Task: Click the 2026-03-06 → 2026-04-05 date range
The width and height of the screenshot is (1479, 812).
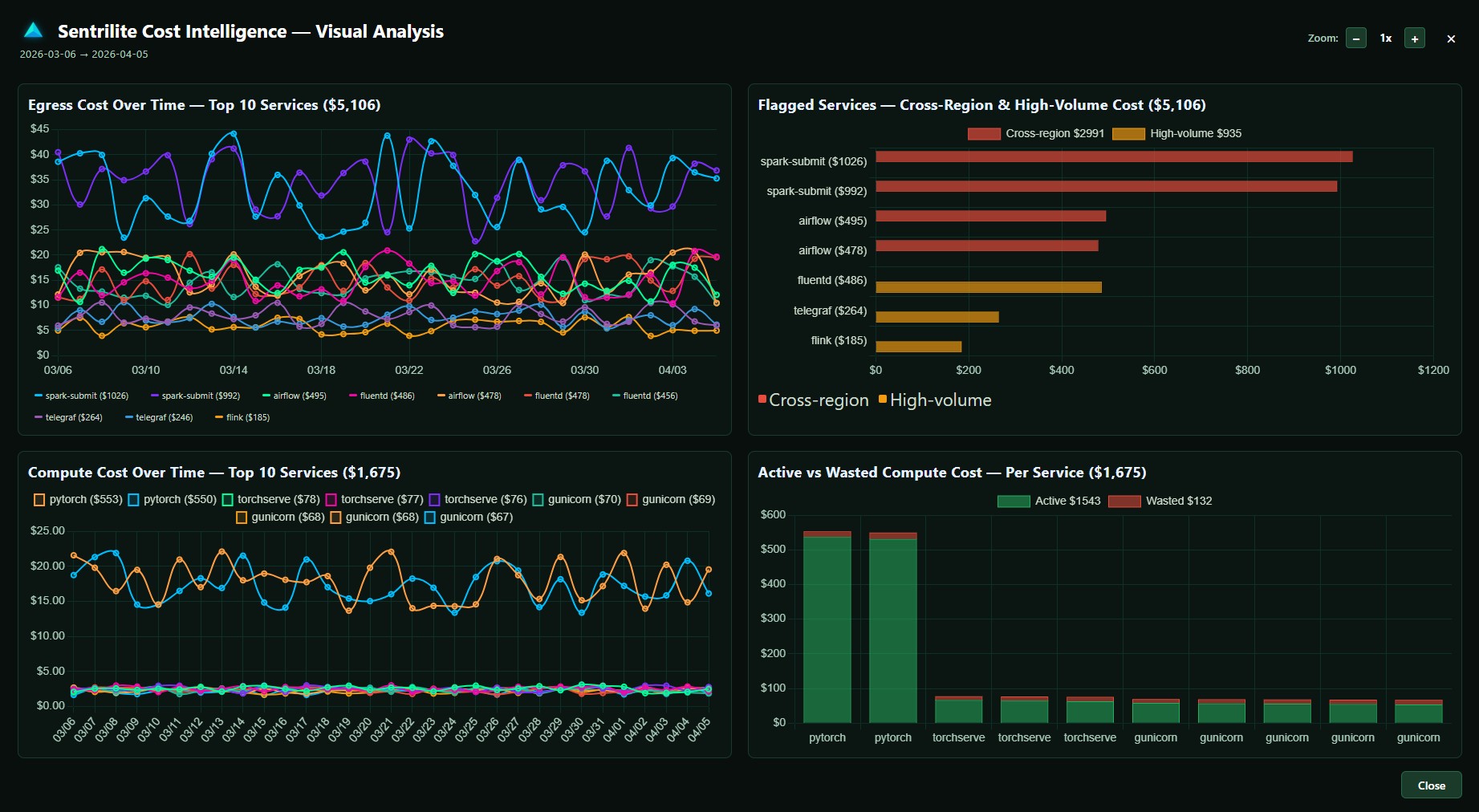Action: [x=84, y=54]
